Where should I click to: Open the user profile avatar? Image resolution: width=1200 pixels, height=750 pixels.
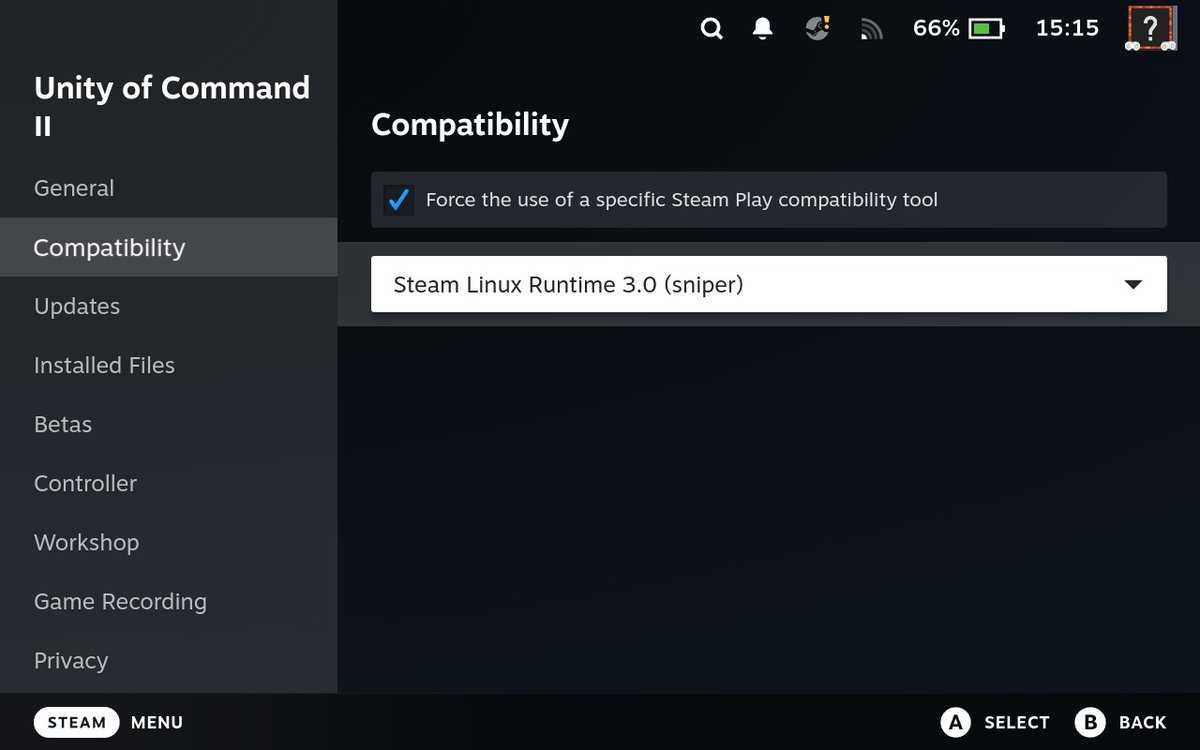[x=1150, y=28]
